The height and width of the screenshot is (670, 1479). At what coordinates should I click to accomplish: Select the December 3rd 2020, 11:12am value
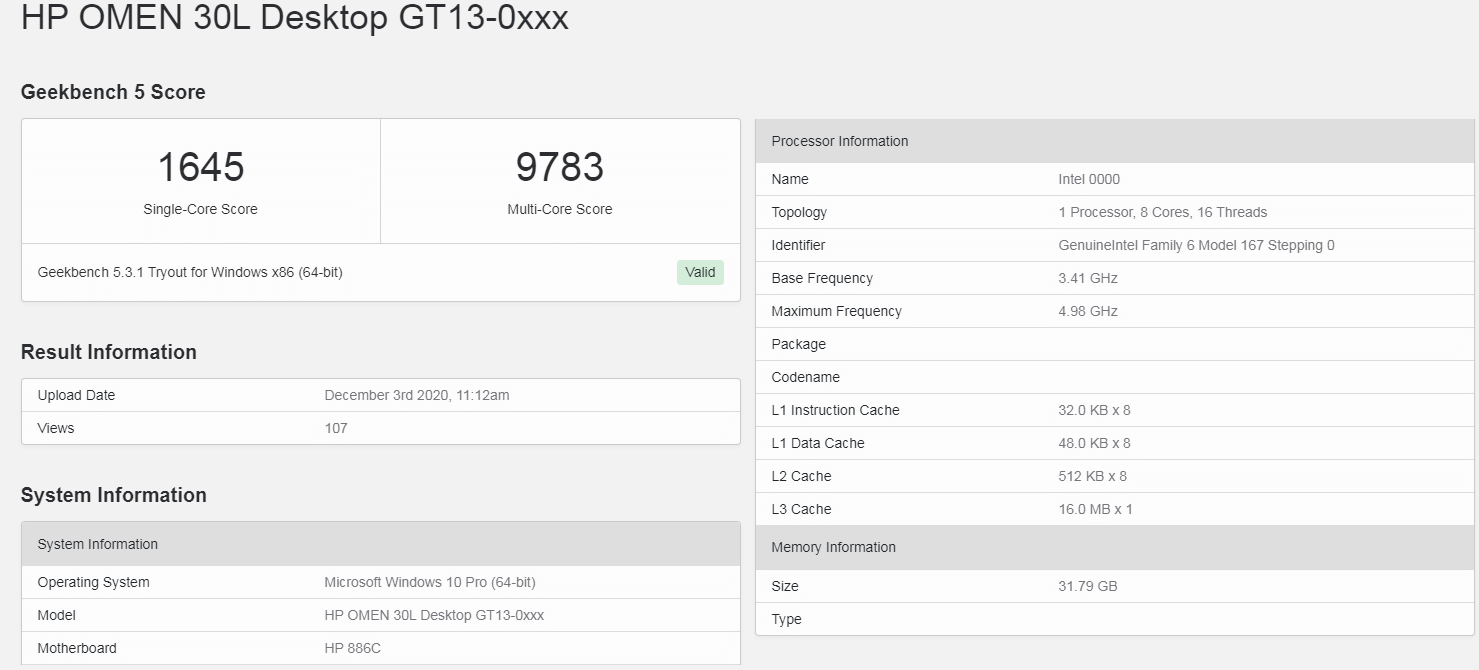[417, 395]
